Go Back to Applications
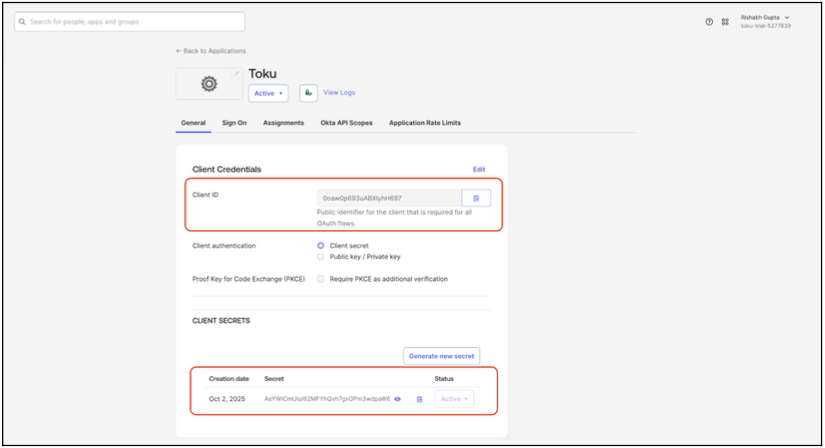The image size is (825, 448). (x=211, y=51)
